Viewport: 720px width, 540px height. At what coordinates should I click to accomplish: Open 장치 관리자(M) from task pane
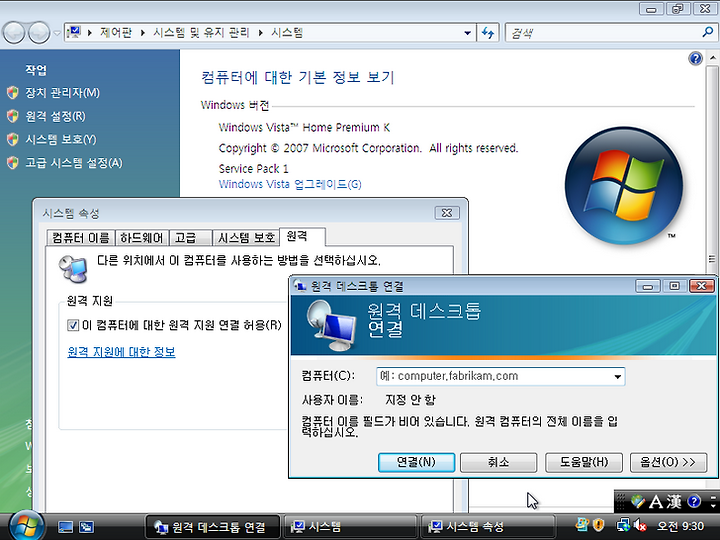(x=62, y=93)
